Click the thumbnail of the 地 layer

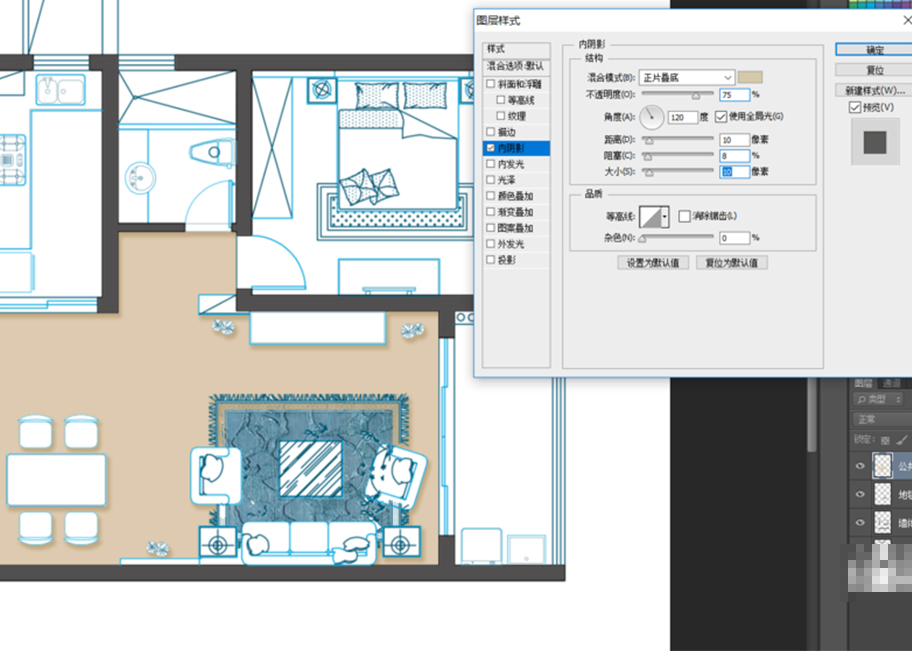[882, 495]
